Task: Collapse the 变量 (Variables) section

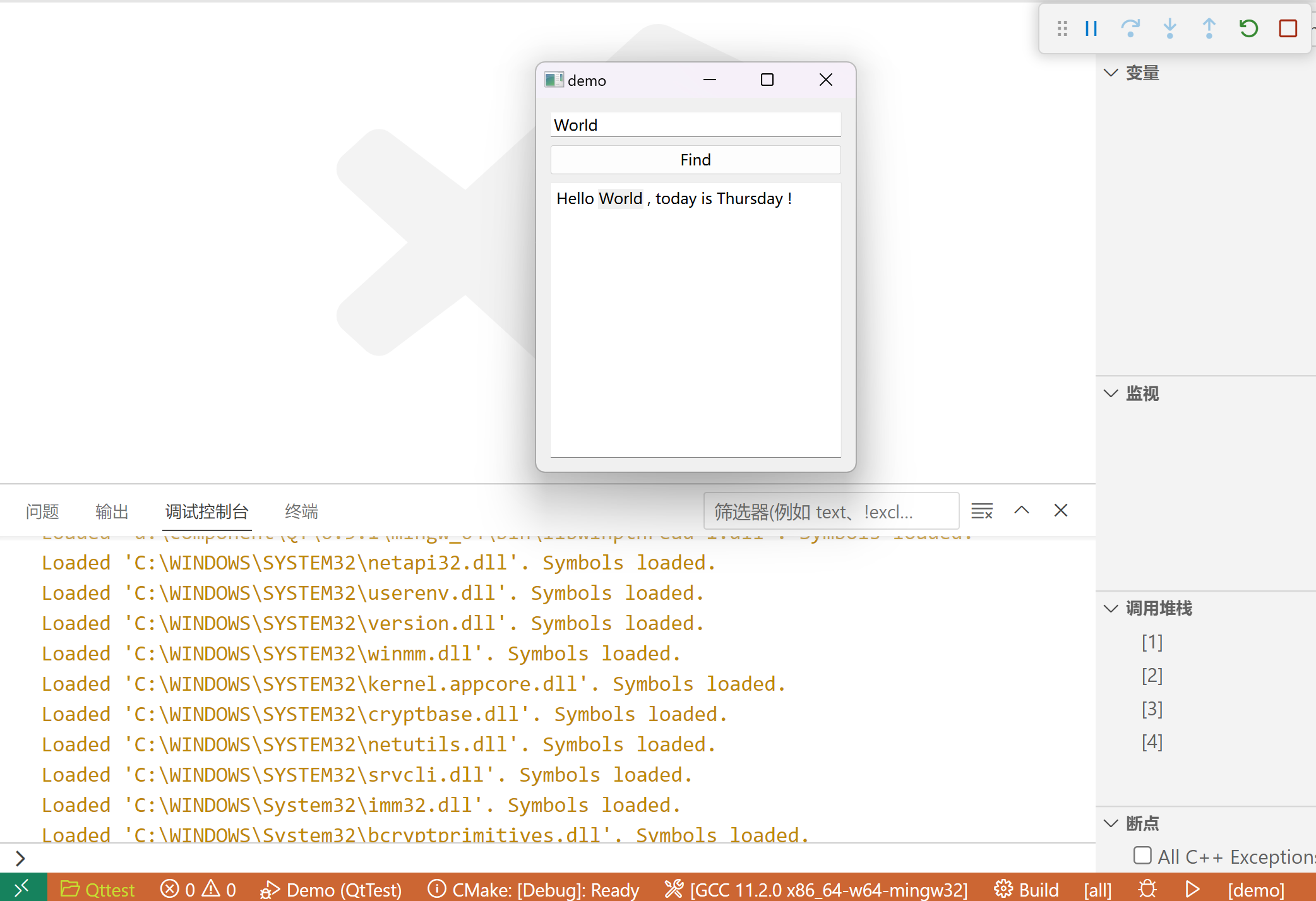Action: point(1111,73)
